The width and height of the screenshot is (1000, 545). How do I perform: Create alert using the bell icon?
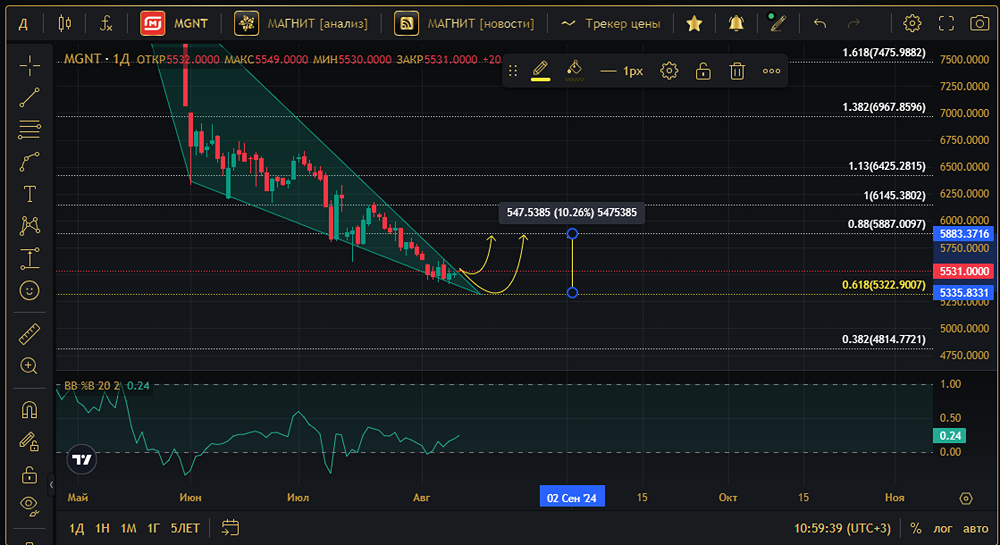736,23
